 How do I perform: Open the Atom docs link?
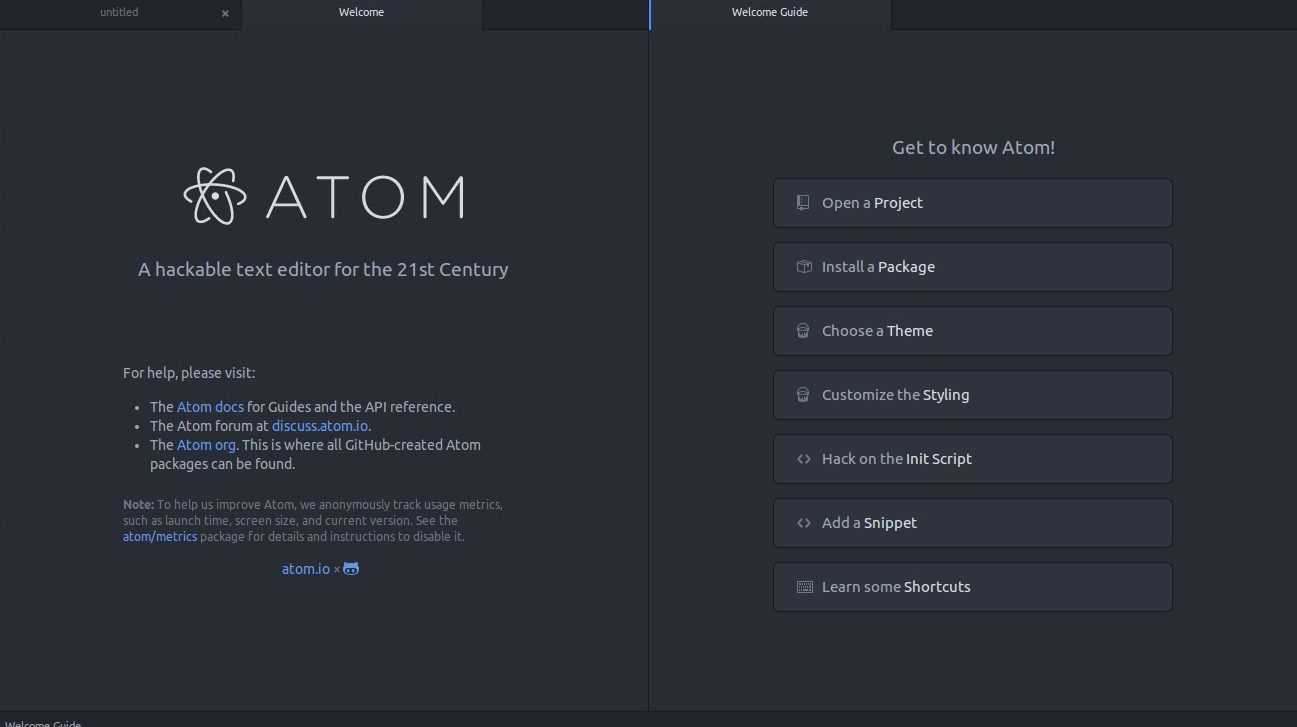point(210,407)
